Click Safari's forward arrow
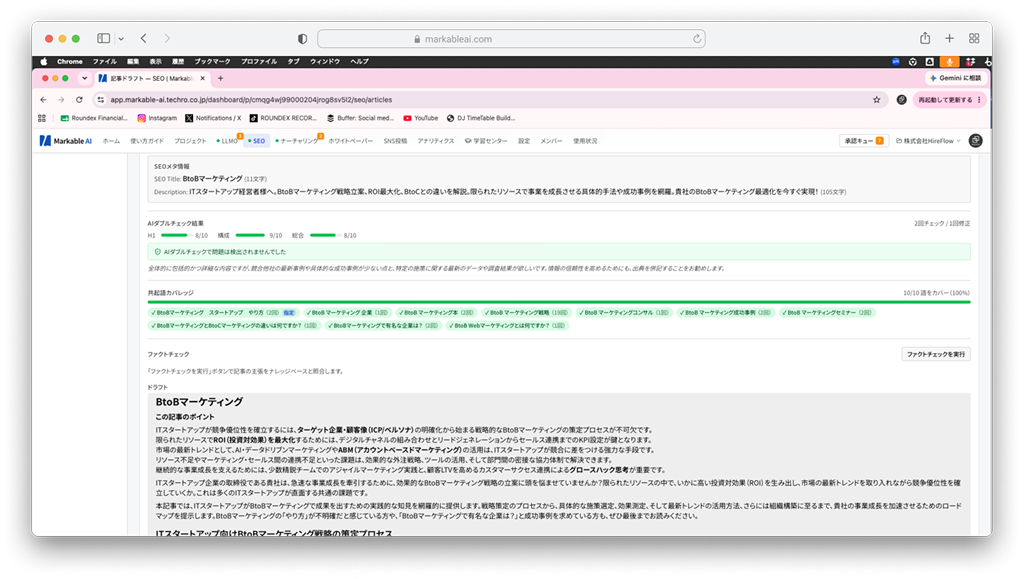This screenshot has width=1024, height=579. [x=167, y=39]
